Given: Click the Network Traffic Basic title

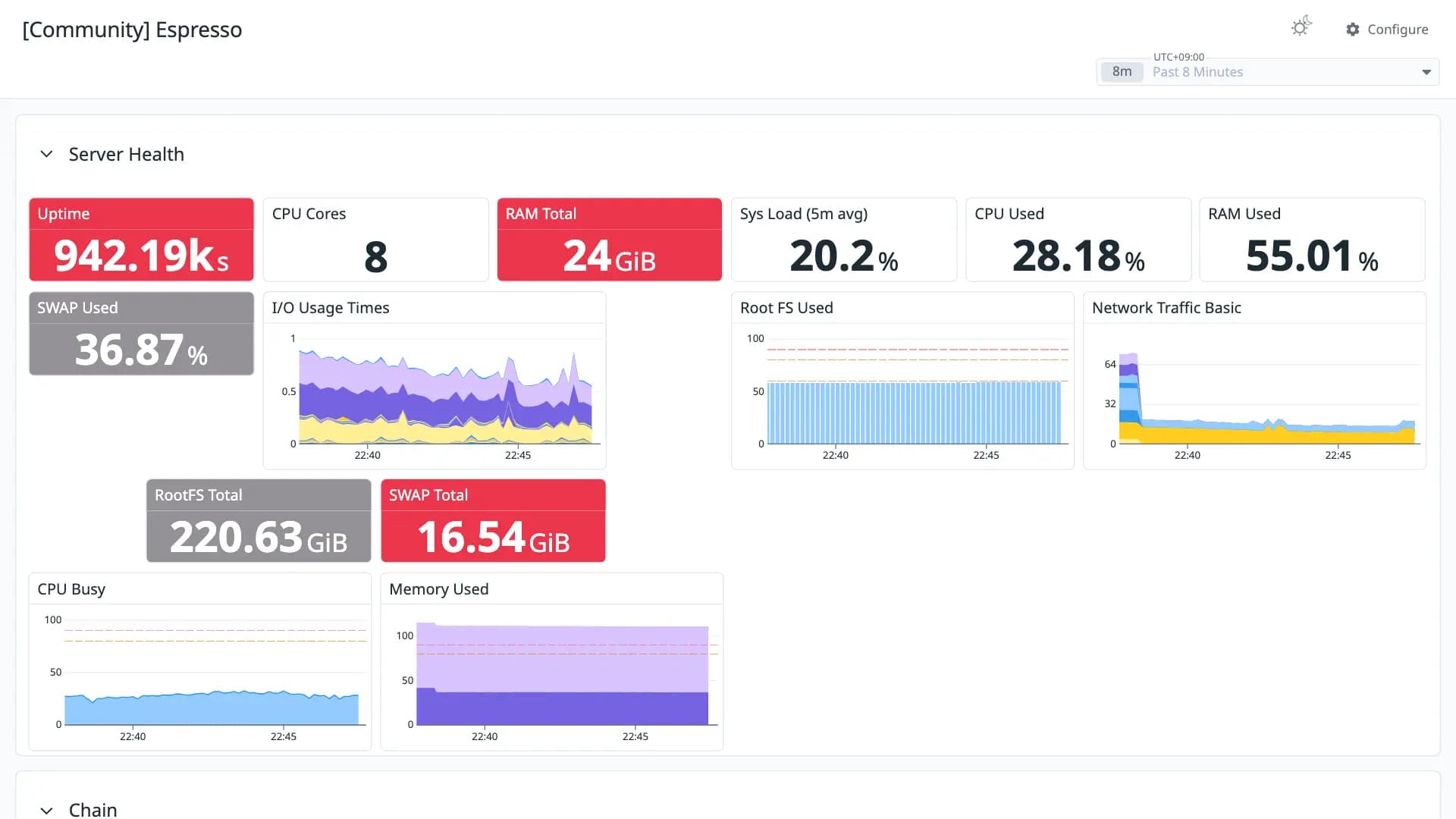Looking at the screenshot, I should coord(1166,308).
